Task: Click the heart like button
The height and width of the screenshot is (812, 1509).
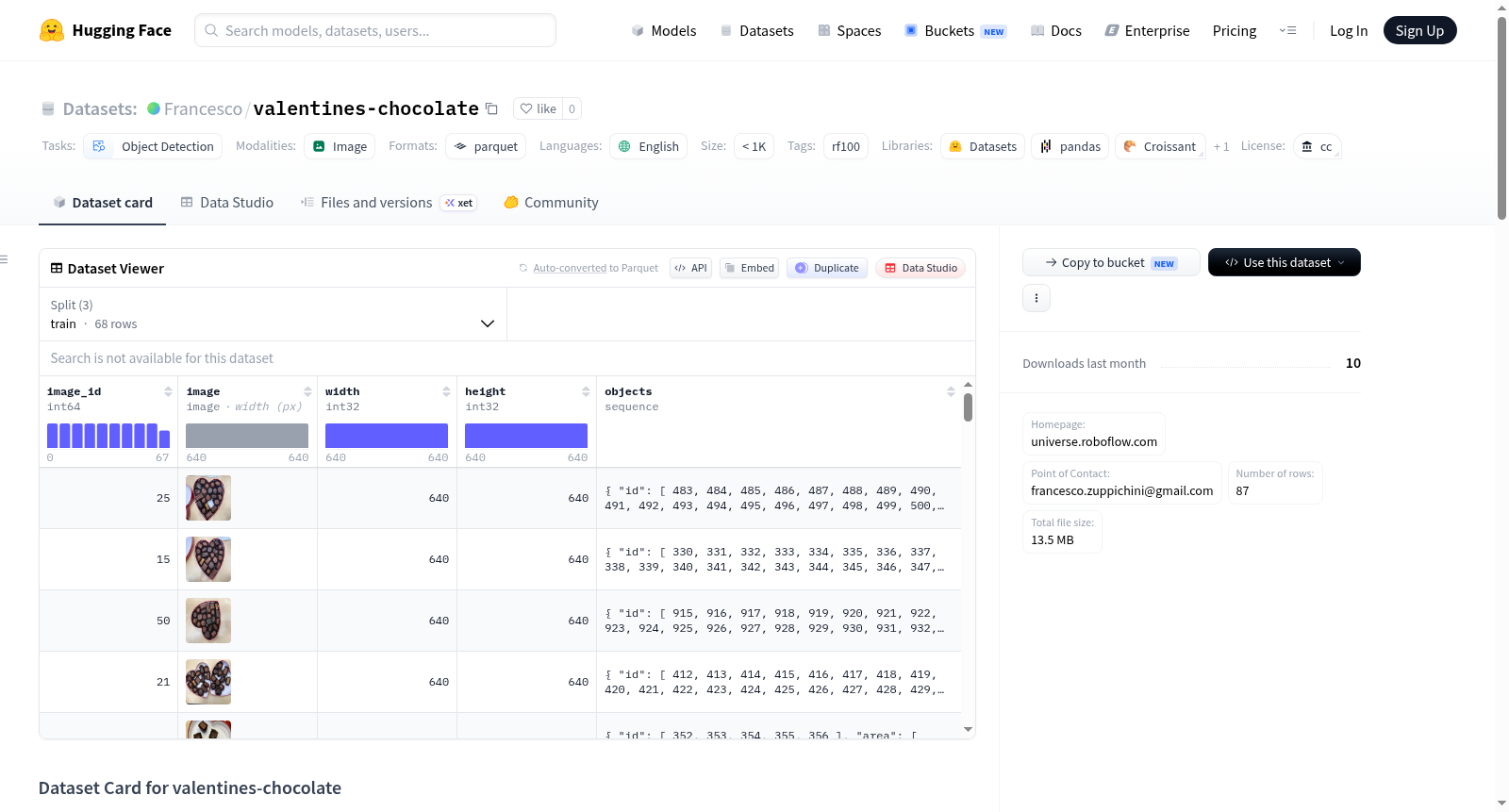Action: click(538, 108)
